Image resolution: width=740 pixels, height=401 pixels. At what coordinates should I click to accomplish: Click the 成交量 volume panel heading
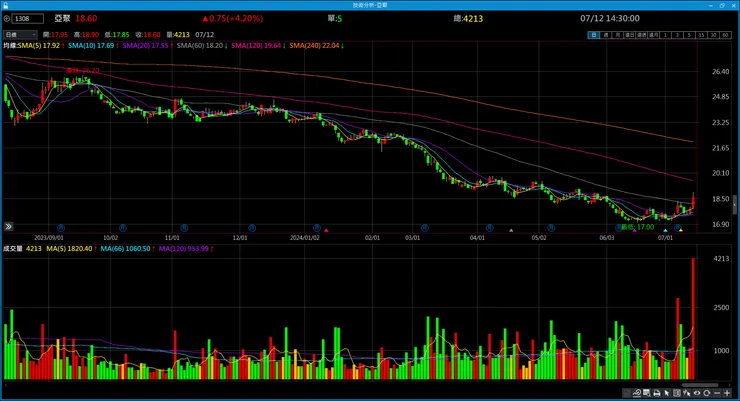pos(13,249)
